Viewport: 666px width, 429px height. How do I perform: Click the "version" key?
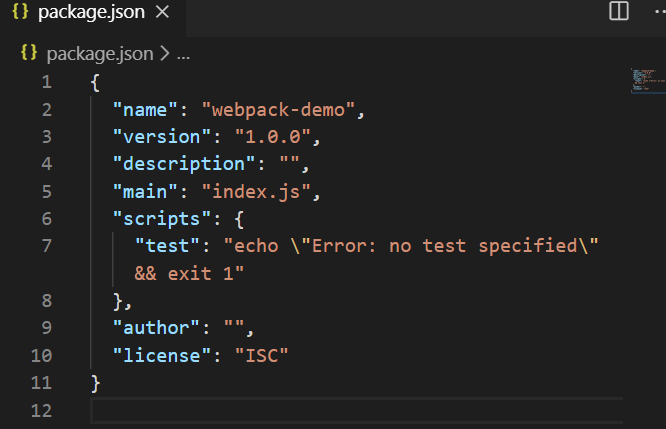click(x=162, y=137)
